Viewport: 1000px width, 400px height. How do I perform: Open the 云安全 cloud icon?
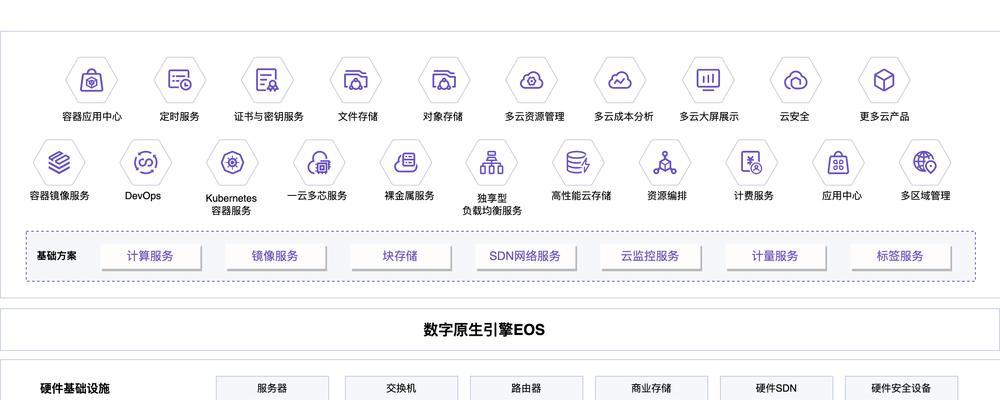(795, 80)
